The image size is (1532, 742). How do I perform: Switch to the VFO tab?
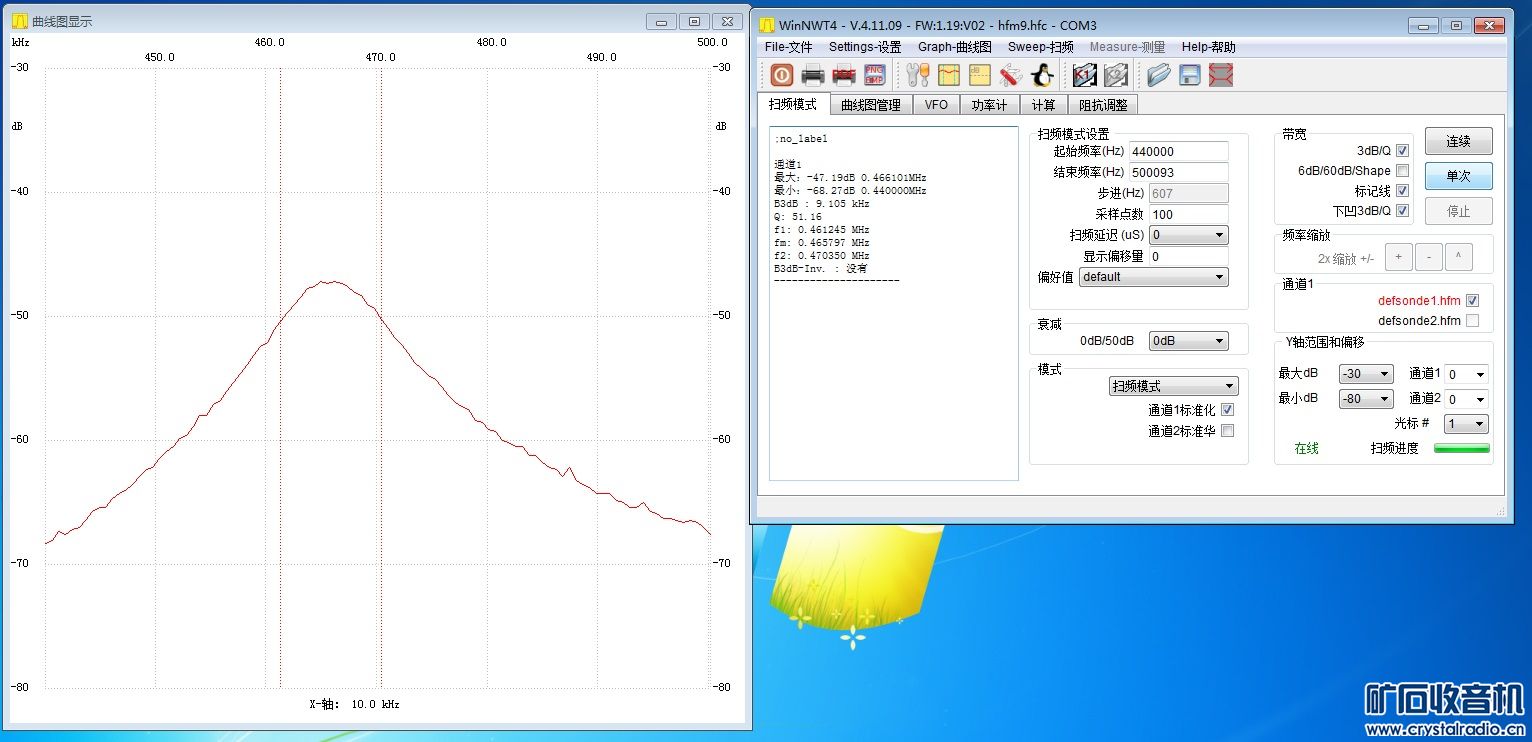pos(936,105)
